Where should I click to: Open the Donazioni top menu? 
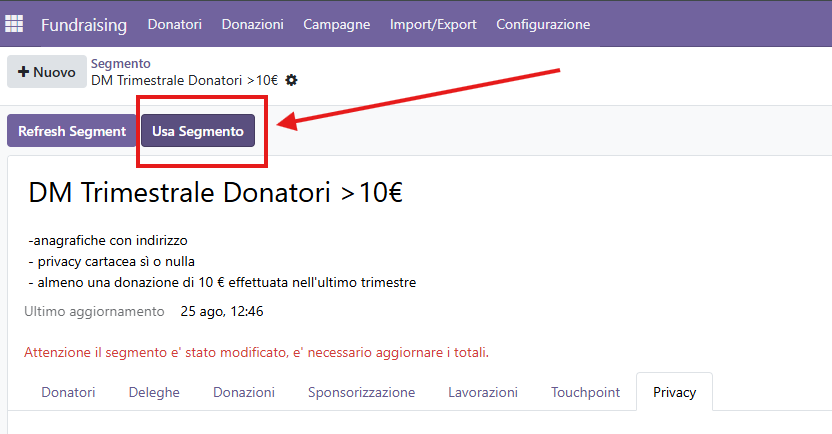(253, 24)
